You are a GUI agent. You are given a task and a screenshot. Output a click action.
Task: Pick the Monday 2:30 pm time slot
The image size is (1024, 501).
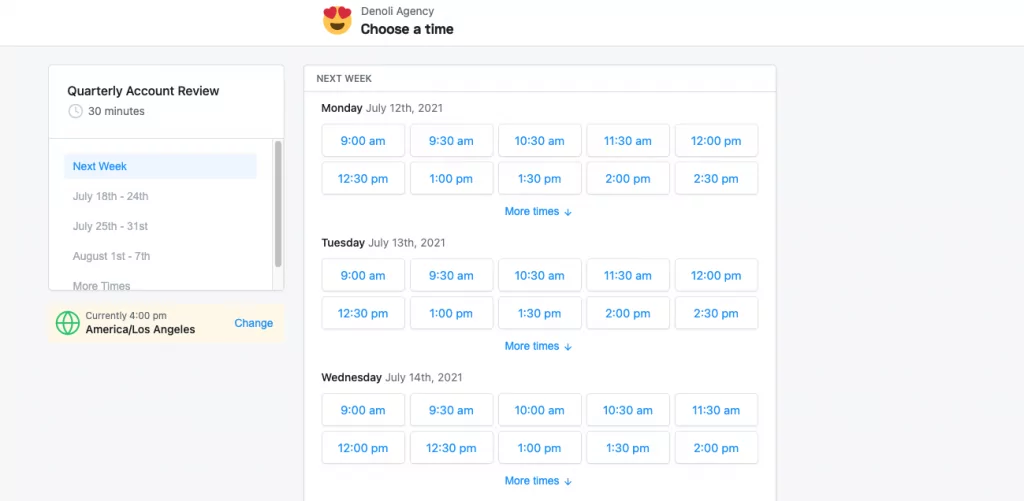click(716, 179)
